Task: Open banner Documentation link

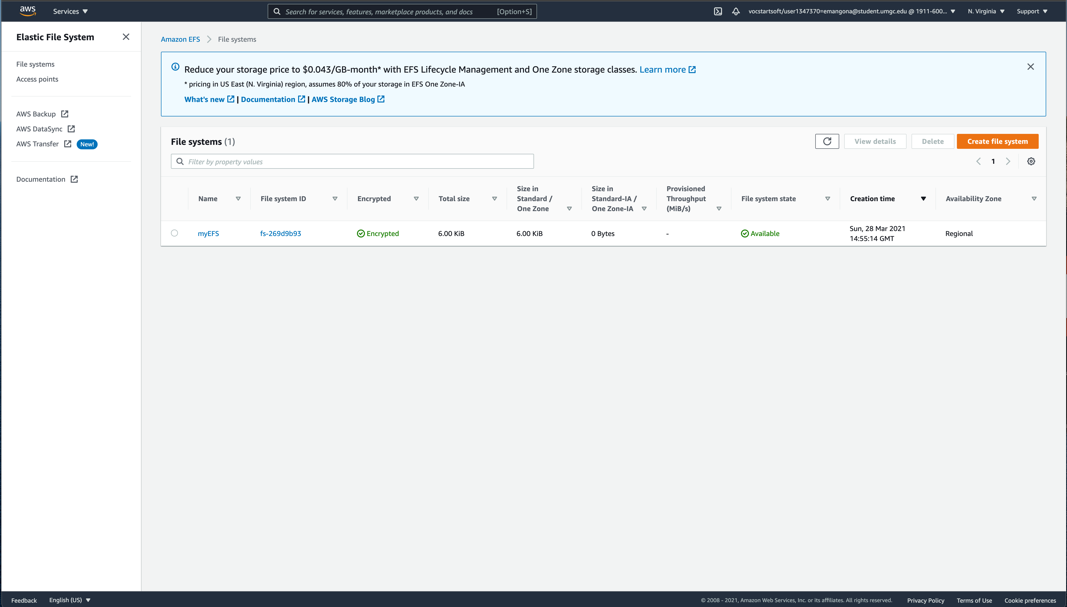Action: (273, 99)
